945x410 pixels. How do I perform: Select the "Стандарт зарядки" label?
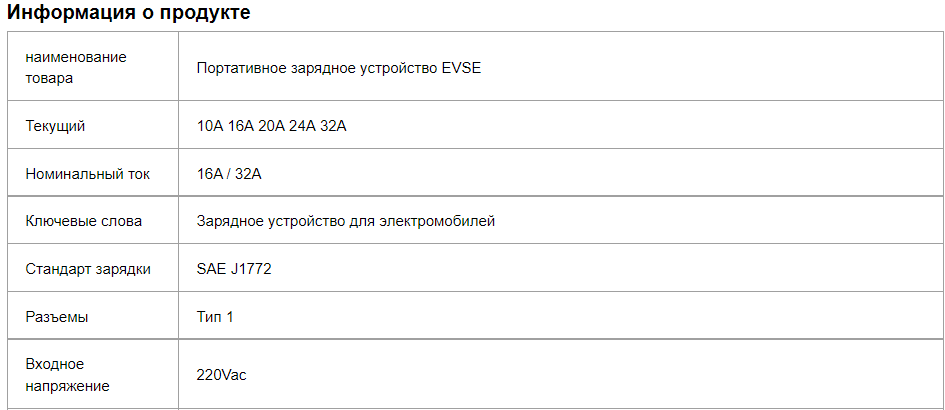pyautogui.click(x=88, y=269)
